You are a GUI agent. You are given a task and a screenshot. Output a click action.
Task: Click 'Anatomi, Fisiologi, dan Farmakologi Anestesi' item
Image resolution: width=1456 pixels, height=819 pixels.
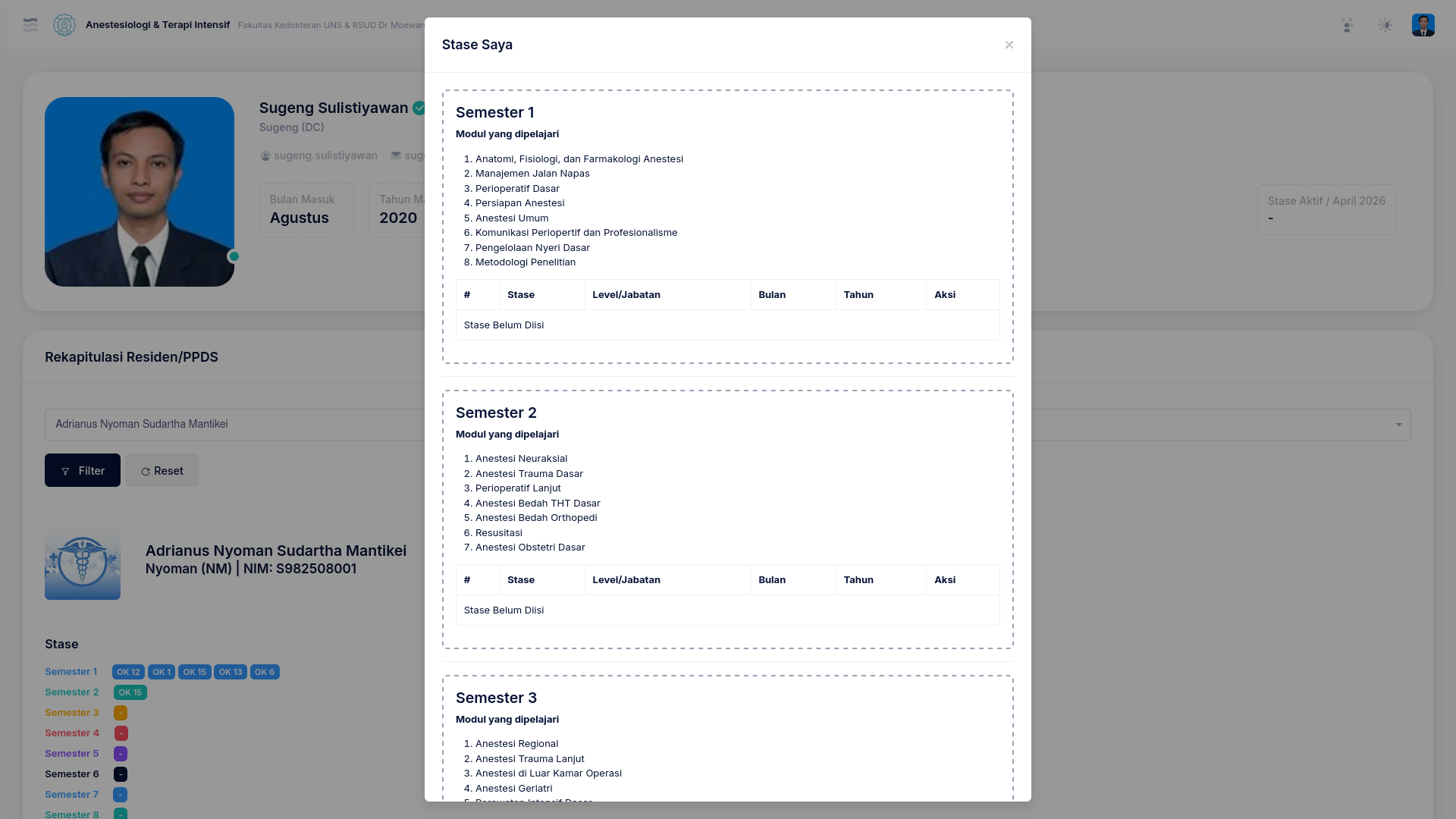[x=579, y=159]
